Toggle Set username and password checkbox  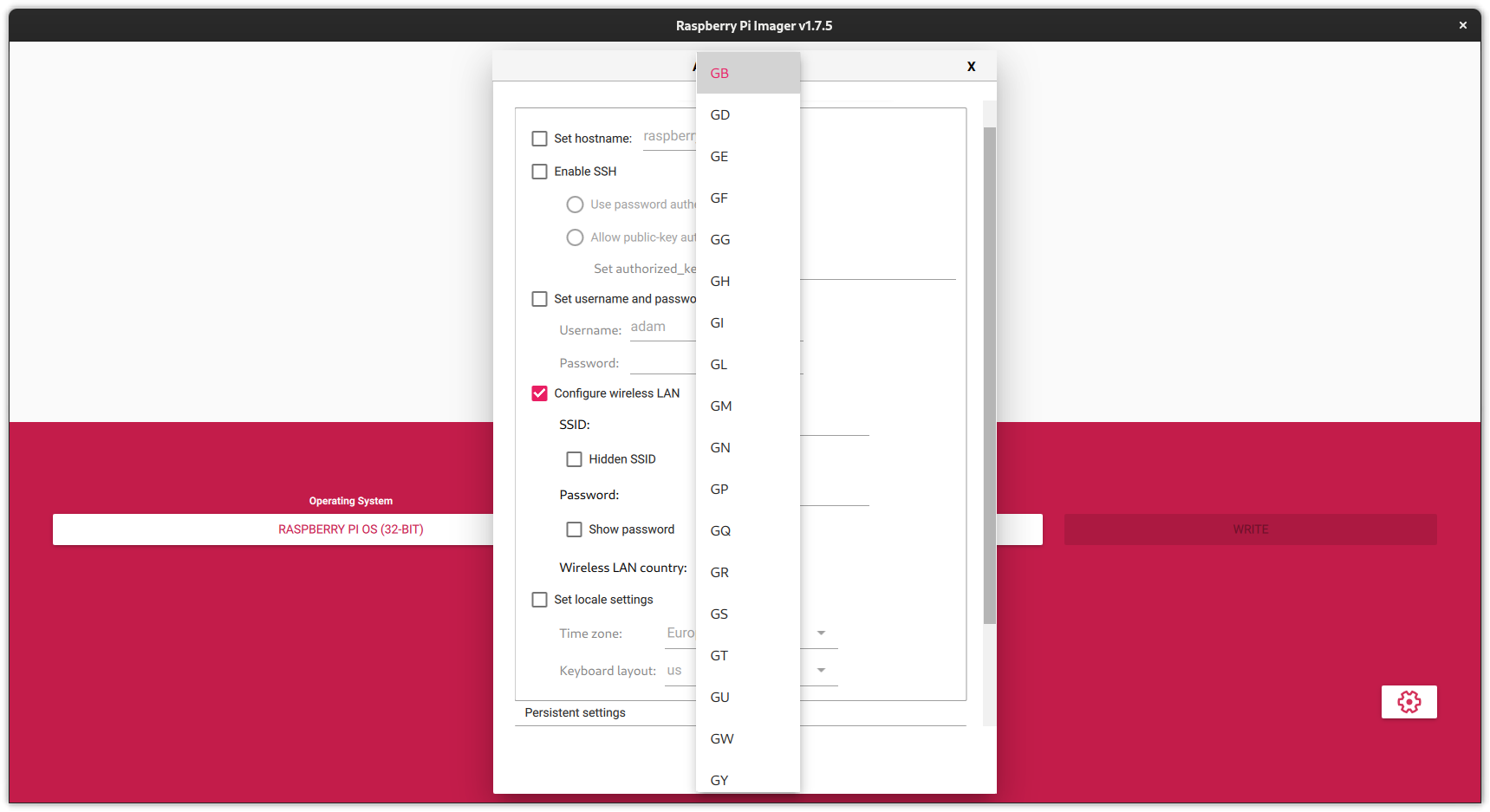tap(539, 299)
